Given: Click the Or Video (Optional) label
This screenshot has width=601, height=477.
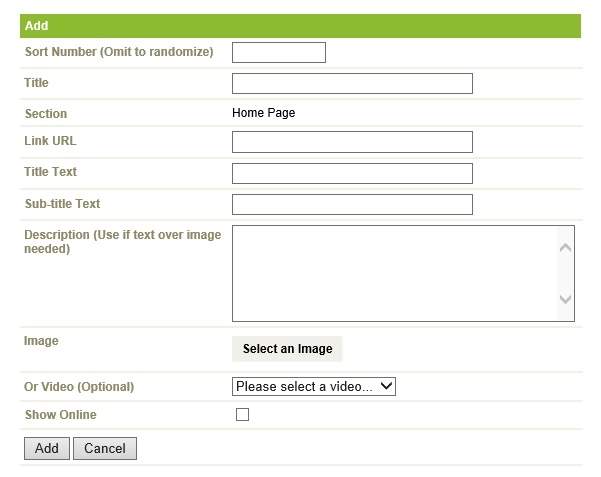Looking at the screenshot, I should point(79,387).
